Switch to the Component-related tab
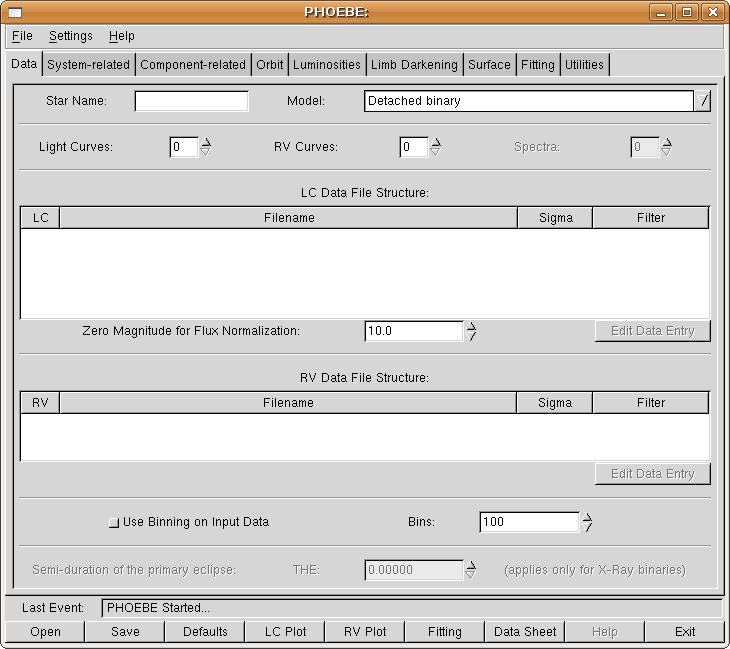The image size is (730, 649). [x=193, y=65]
